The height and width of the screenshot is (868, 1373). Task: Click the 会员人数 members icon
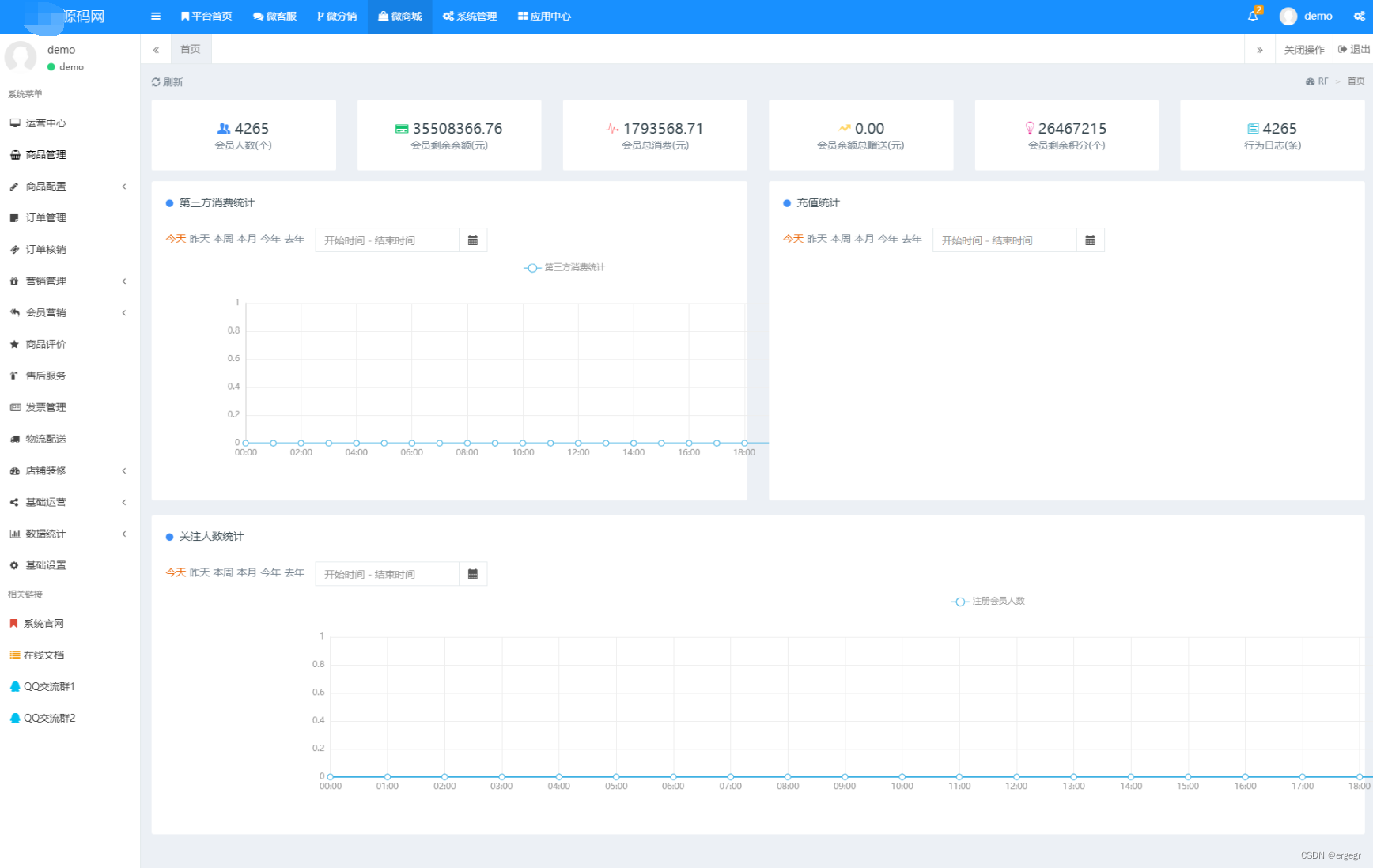pyautogui.click(x=224, y=128)
